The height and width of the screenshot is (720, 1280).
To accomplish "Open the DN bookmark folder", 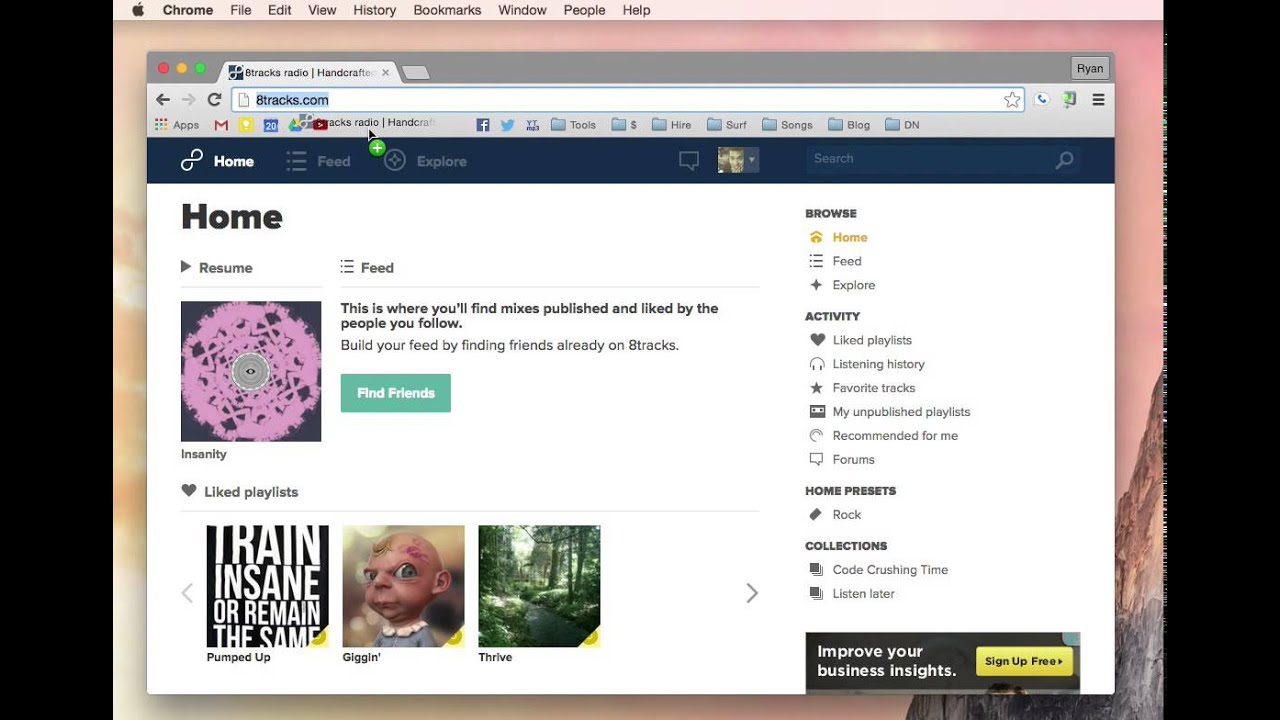I will pos(902,125).
